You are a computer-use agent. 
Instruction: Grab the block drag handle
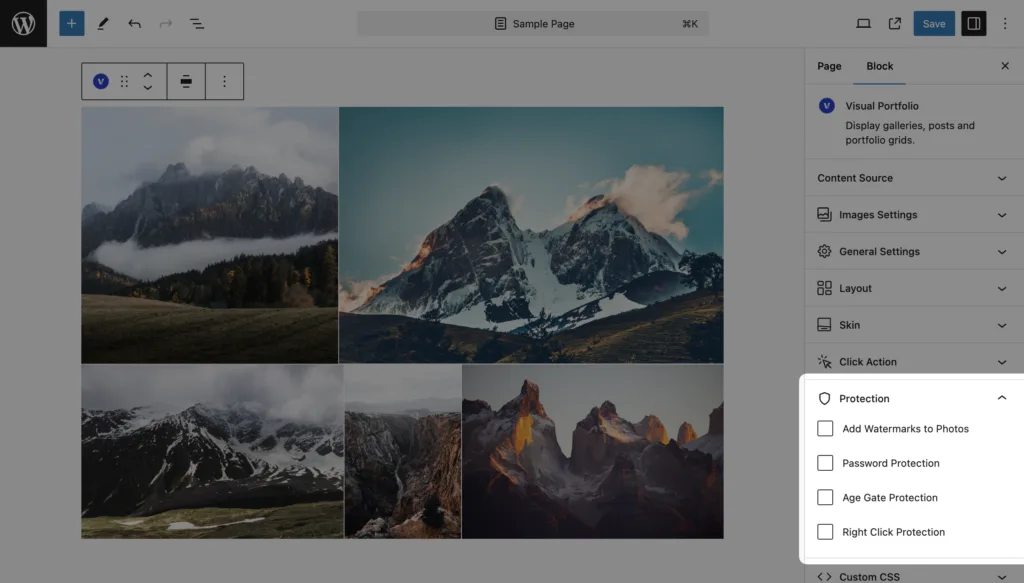pos(124,81)
